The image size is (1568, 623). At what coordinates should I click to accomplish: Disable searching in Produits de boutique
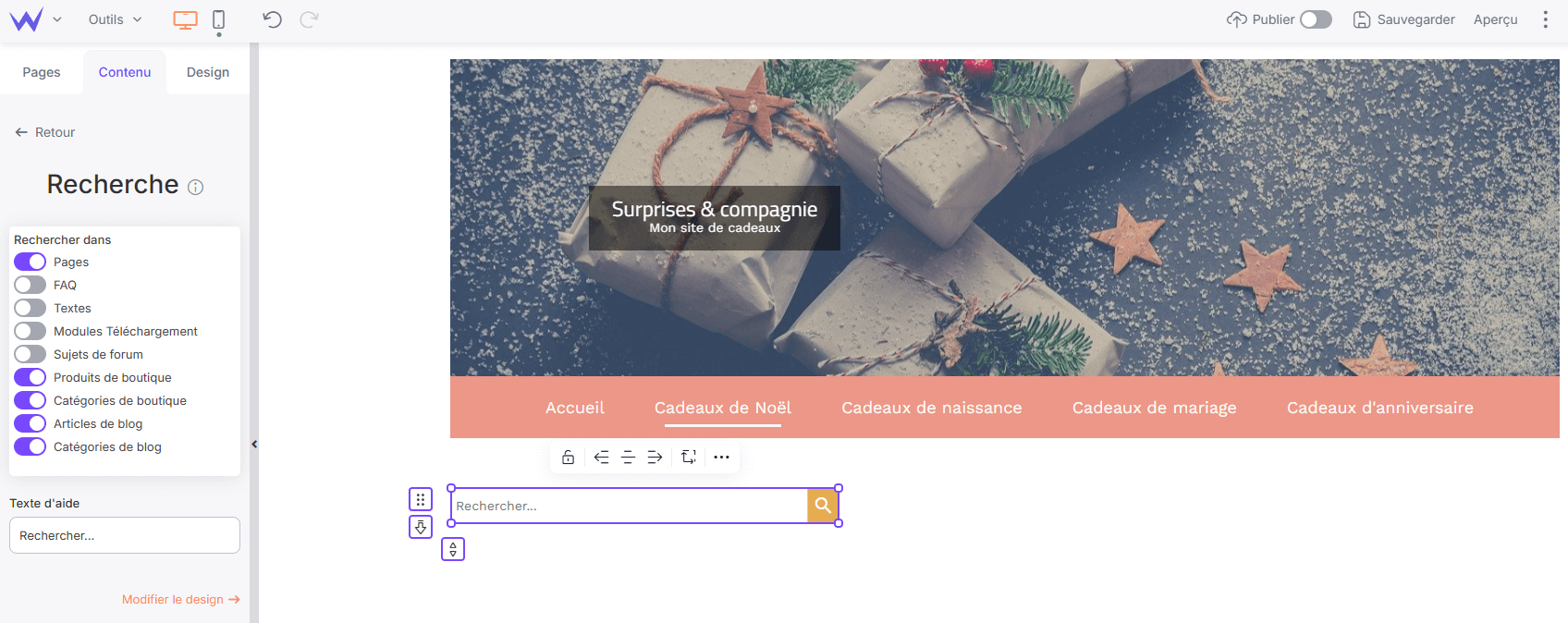(30, 377)
